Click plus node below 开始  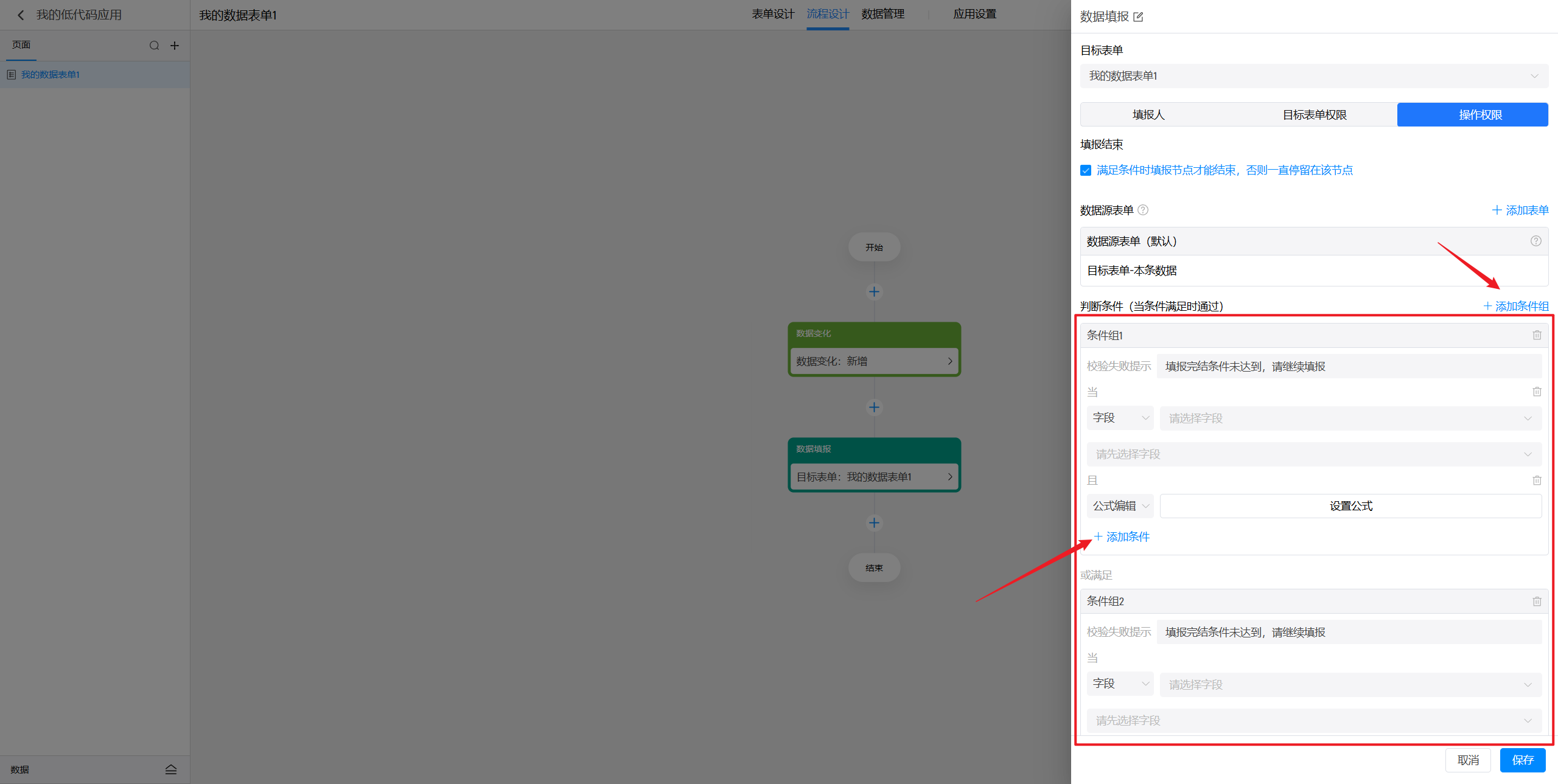874,292
